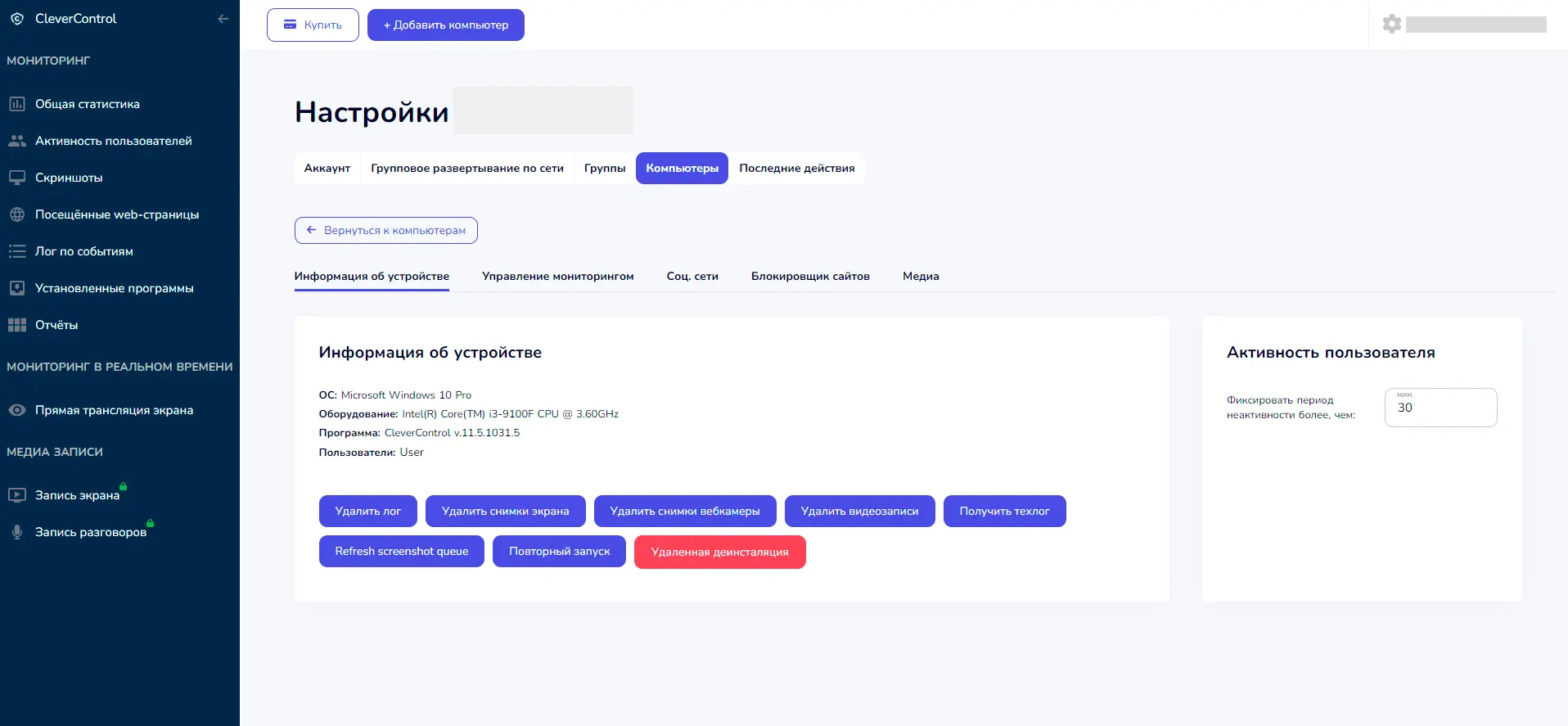Click the inactivity period minutes field
Image resolution: width=1568 pixels, height=726 pixels.
[x=1441, y=408]
